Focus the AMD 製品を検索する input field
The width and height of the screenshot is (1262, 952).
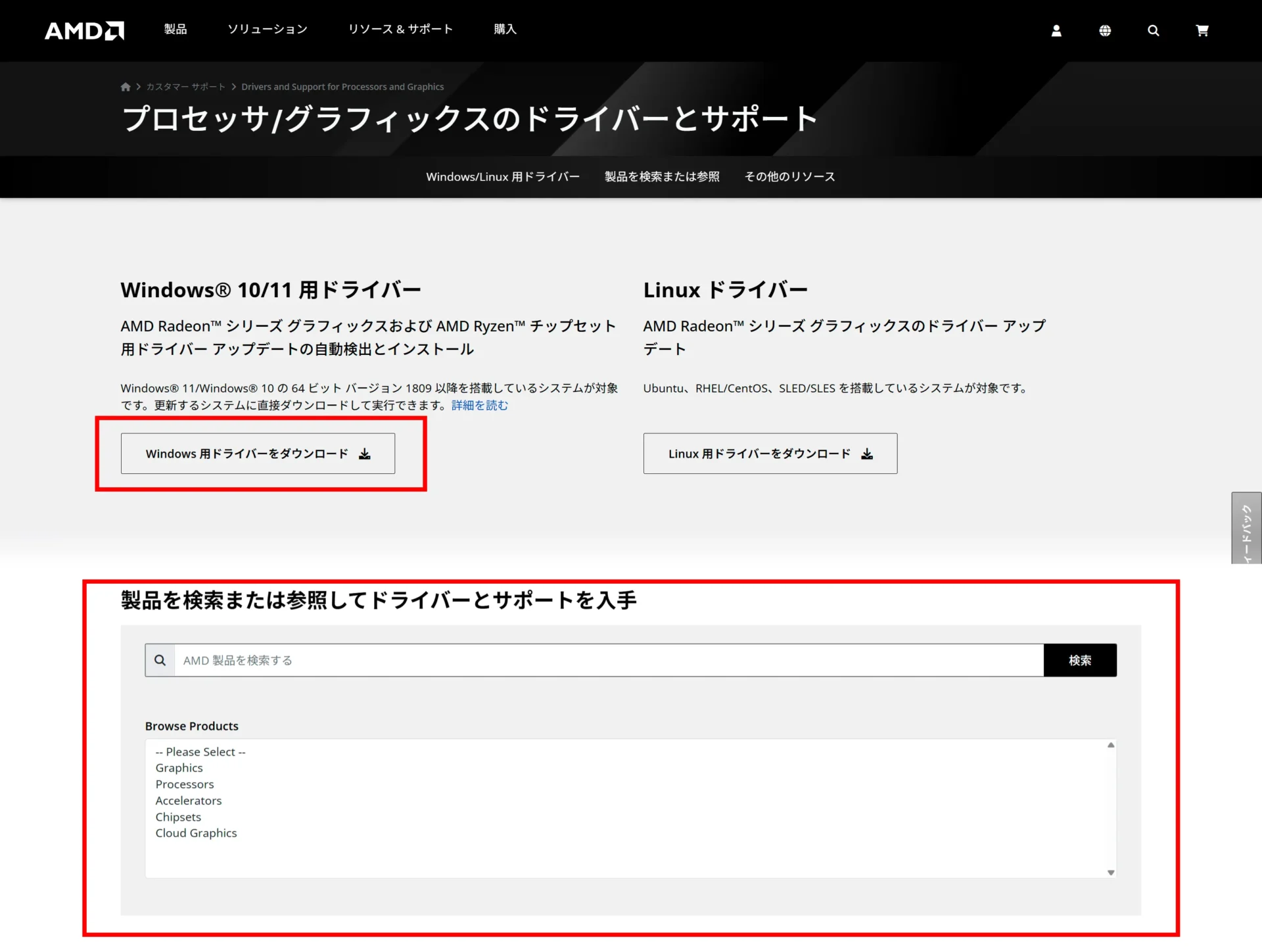click(x=609, y=660)
